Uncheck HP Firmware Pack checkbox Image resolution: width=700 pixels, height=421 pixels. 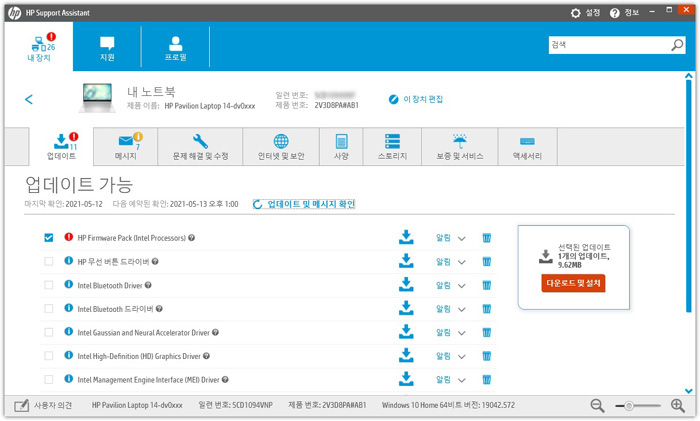click(x=49, y=238)
